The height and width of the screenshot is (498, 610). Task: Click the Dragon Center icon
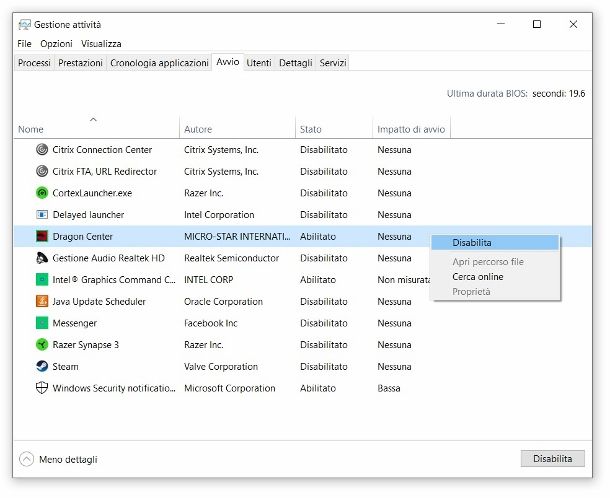click(x=42, y=236)
